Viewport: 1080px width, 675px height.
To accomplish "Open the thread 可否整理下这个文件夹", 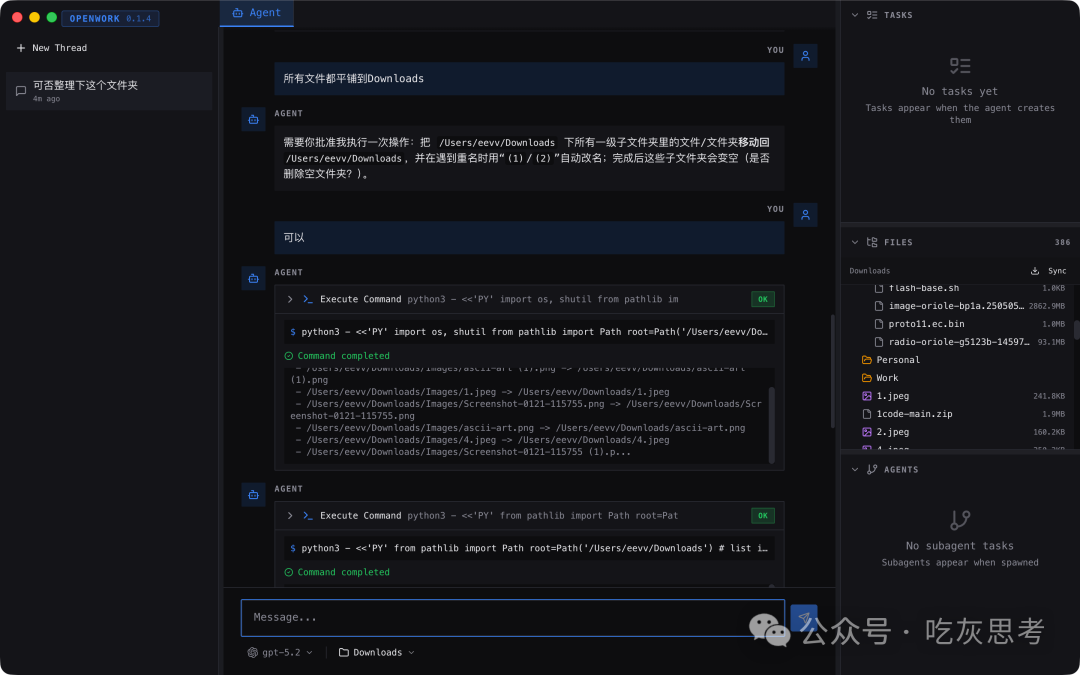I will pos(109,91).
